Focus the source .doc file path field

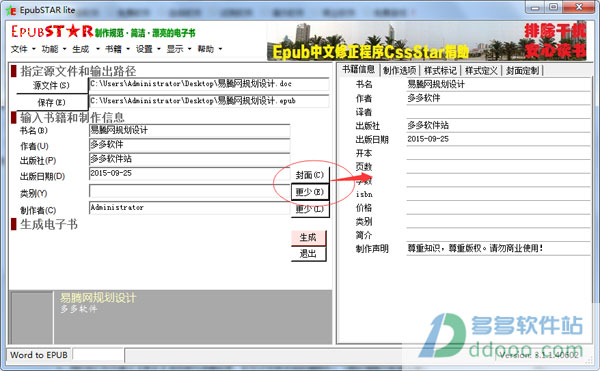(209, 84)
